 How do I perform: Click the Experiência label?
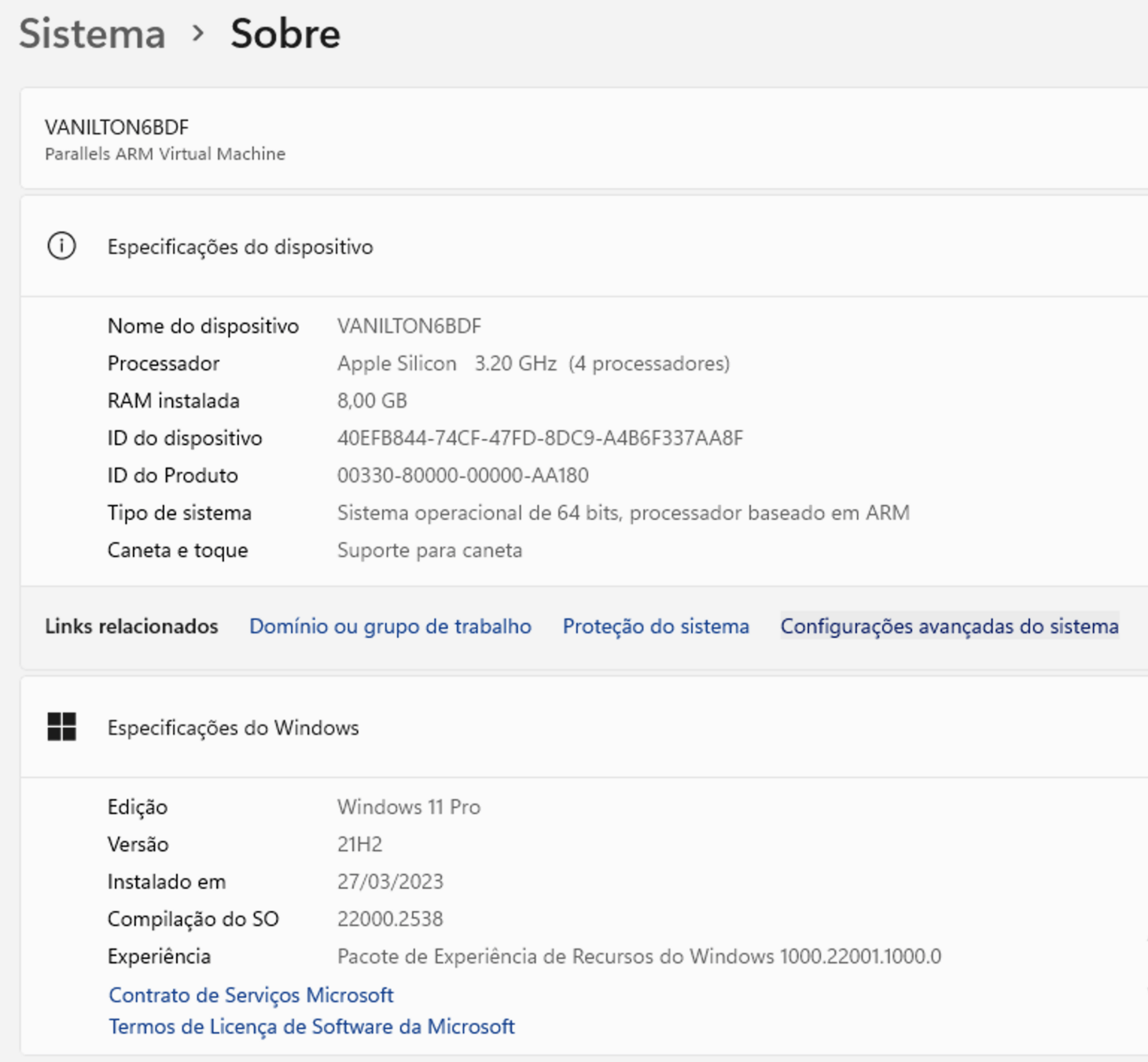pyautogui.click(x=159, y=957)
